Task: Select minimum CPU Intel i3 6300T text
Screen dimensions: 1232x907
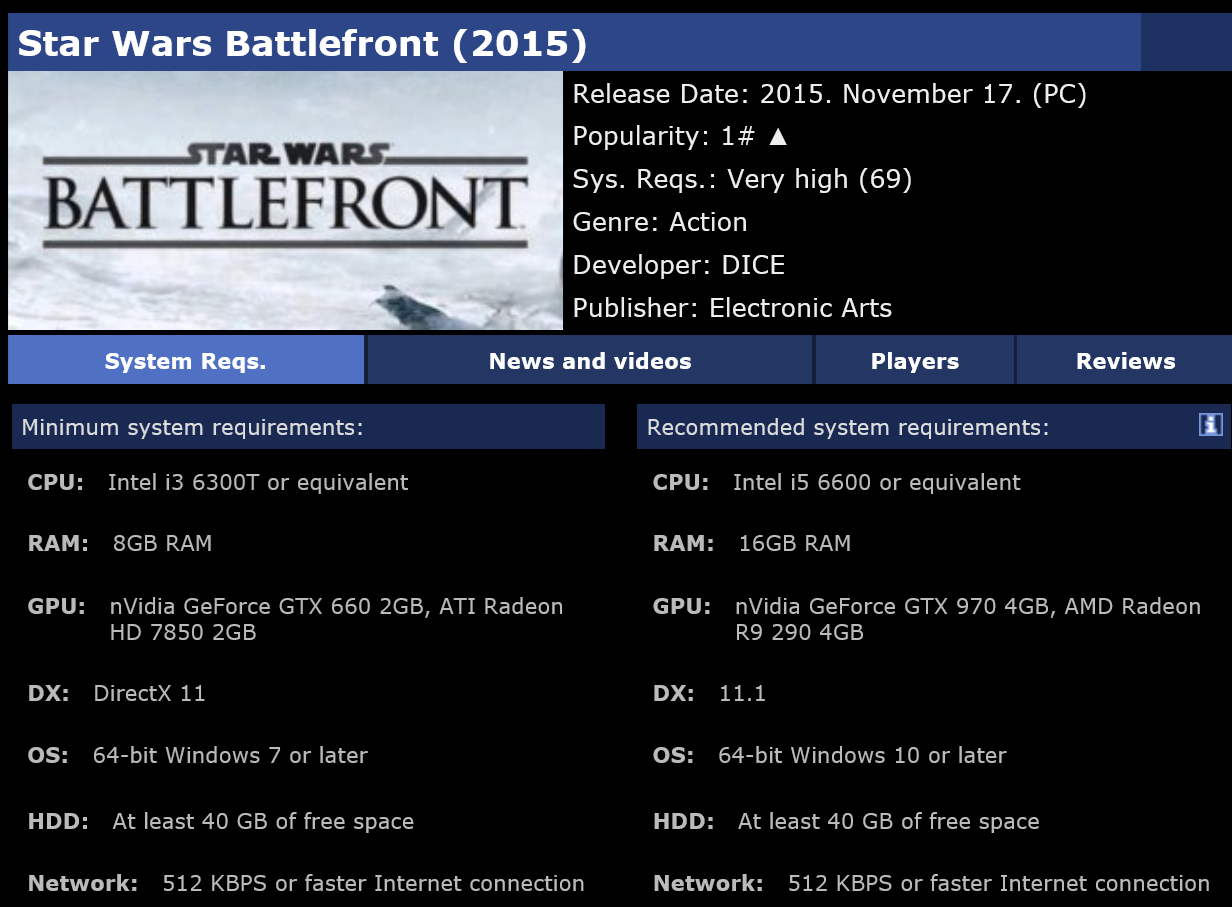Action: pos(258,482)
